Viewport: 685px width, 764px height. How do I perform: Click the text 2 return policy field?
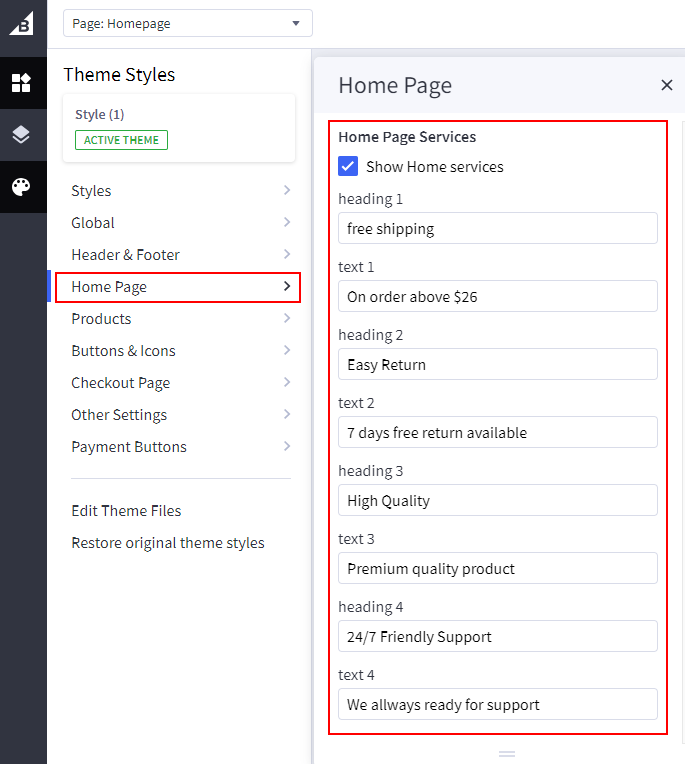pyautogui.click(x=497, y=433)
